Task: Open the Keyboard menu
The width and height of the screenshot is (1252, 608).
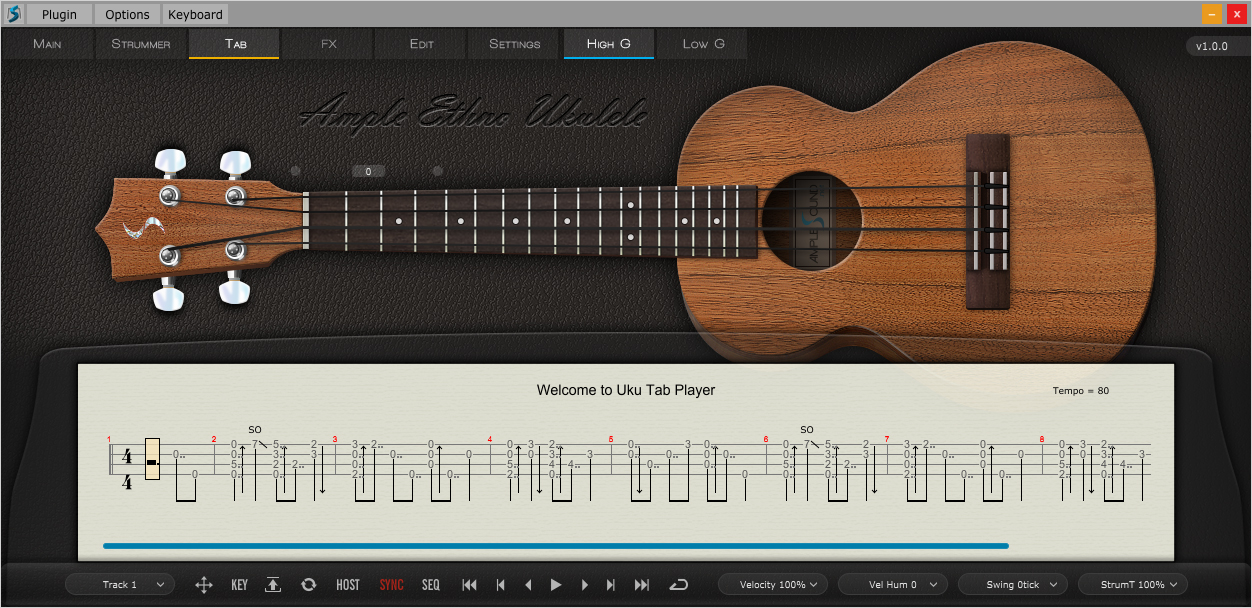Action: [196, 14]
